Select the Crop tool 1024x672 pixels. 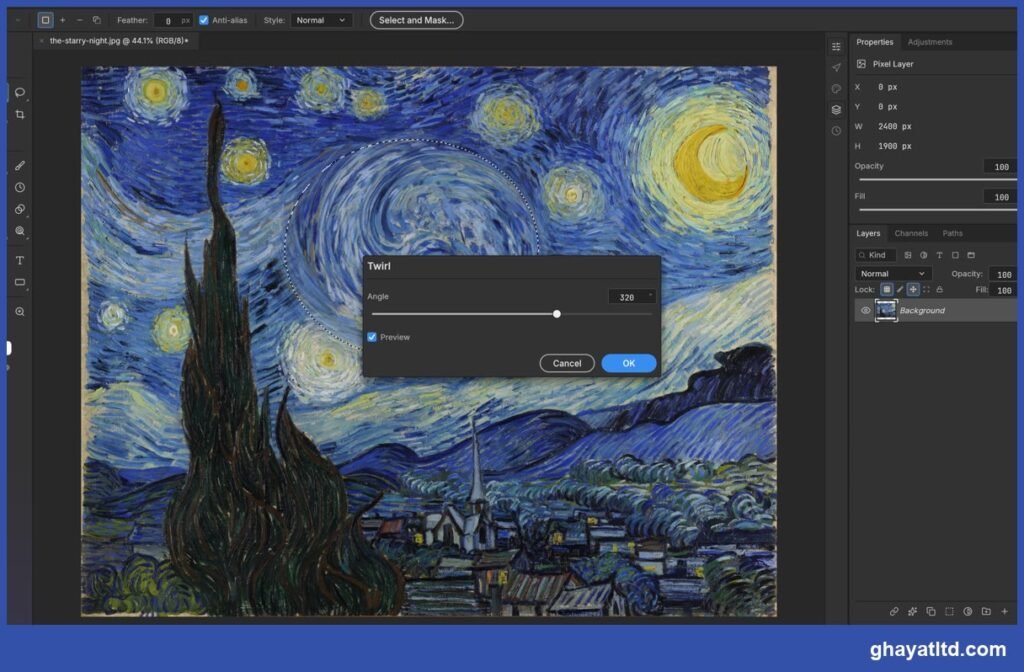[x=20, y=114]
